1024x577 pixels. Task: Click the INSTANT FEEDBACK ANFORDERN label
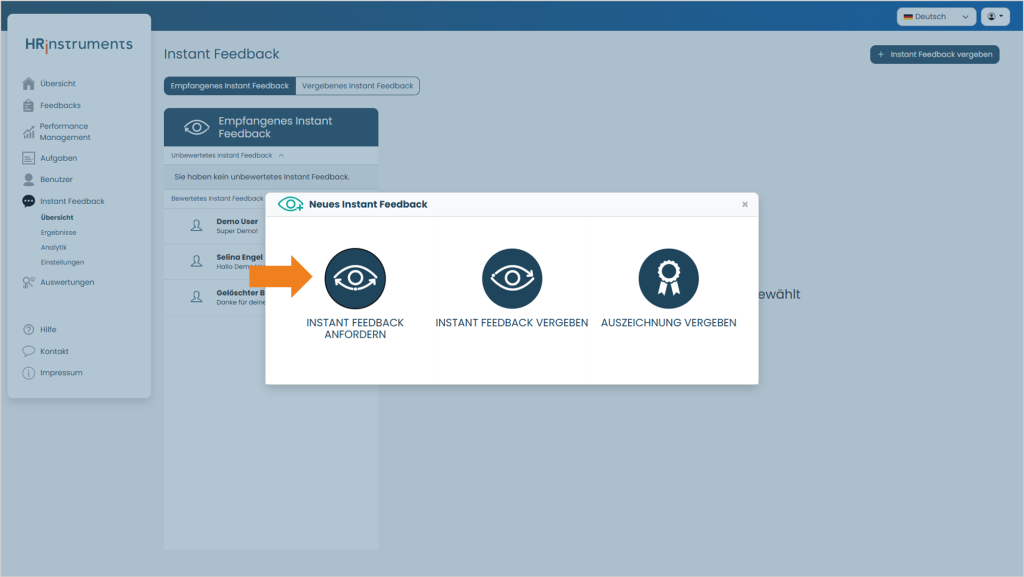point(355,328)
